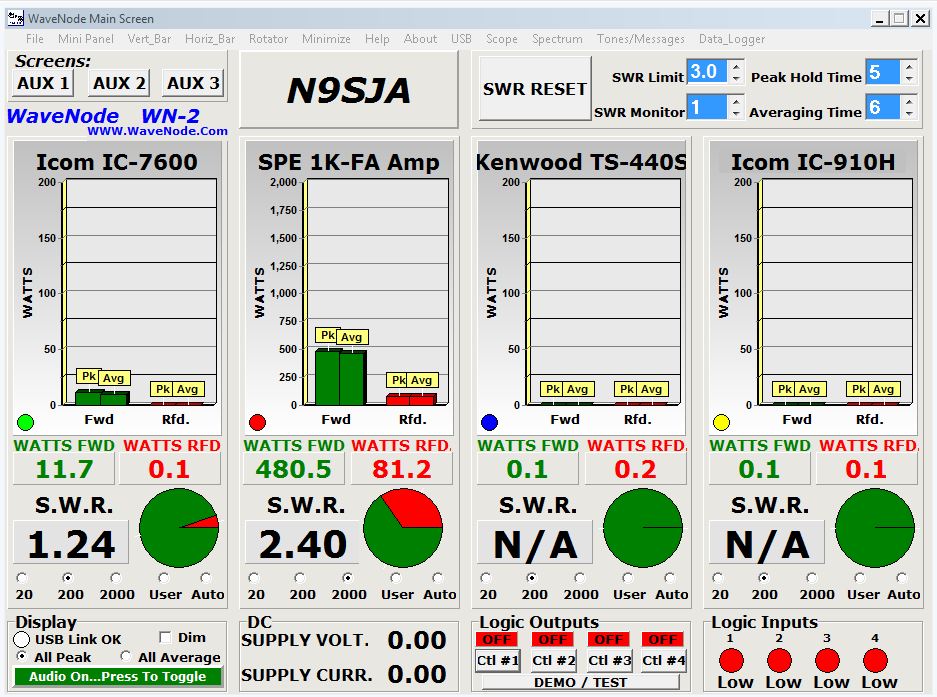
Task: Select the All Average radio option
Action: pos(126,657)
